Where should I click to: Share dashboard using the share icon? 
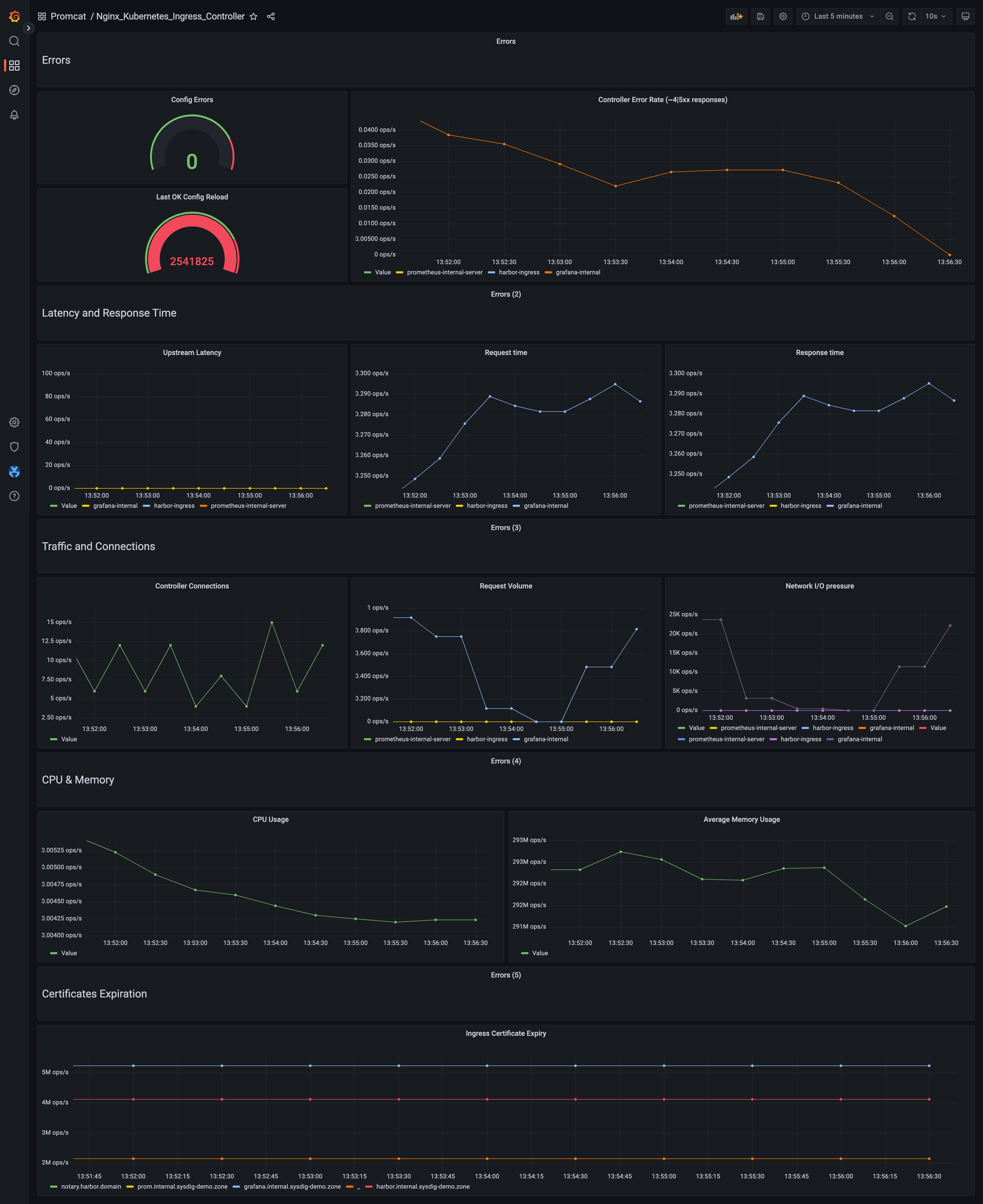(x=271, y=16)
